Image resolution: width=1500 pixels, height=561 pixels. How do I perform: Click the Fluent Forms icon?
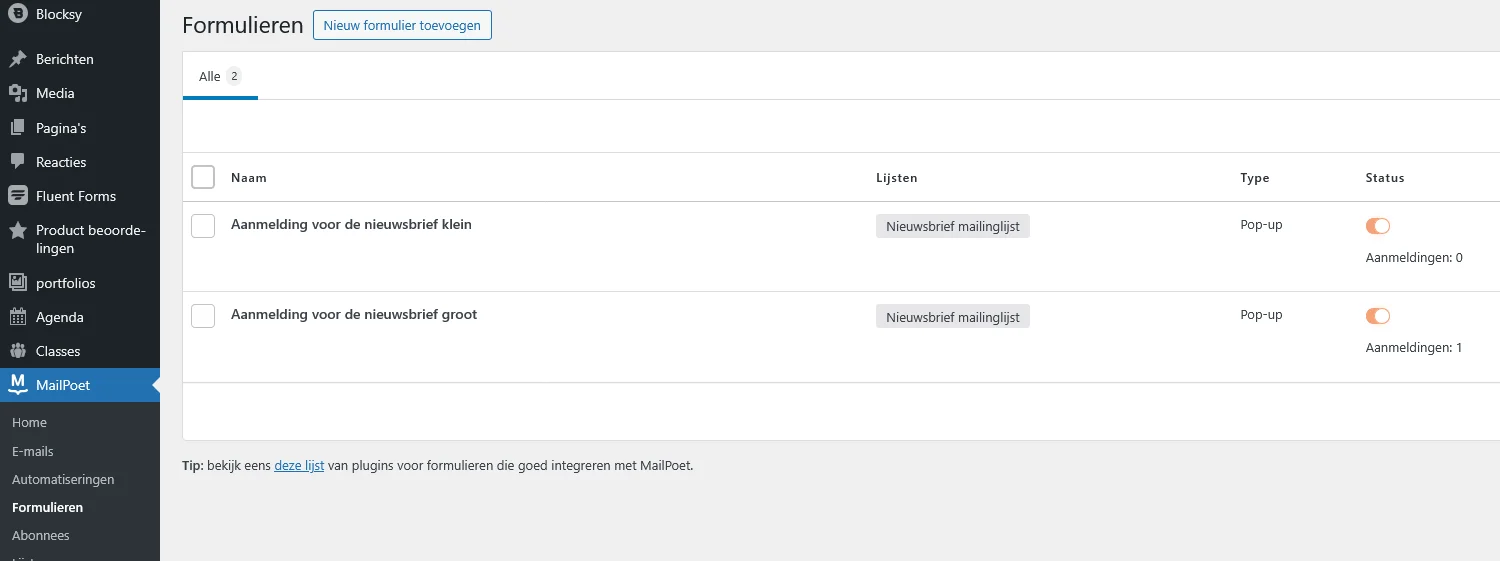pos(17,196)
